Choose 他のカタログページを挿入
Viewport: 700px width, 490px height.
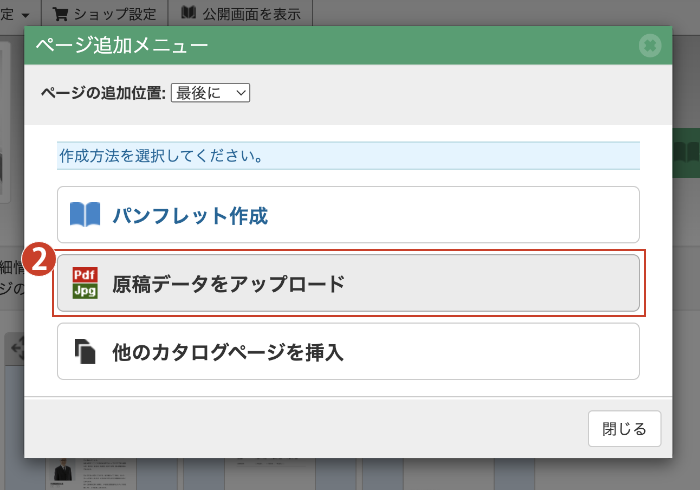[x=348, y=352]
